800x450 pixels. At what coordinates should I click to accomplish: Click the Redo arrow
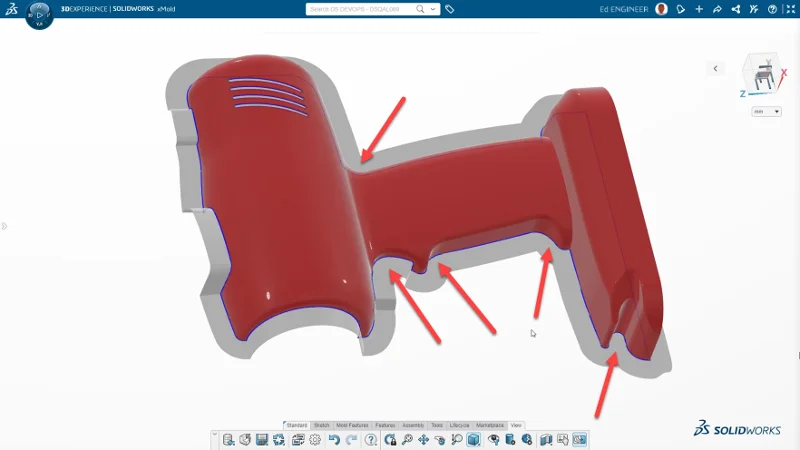click(352, 440)
